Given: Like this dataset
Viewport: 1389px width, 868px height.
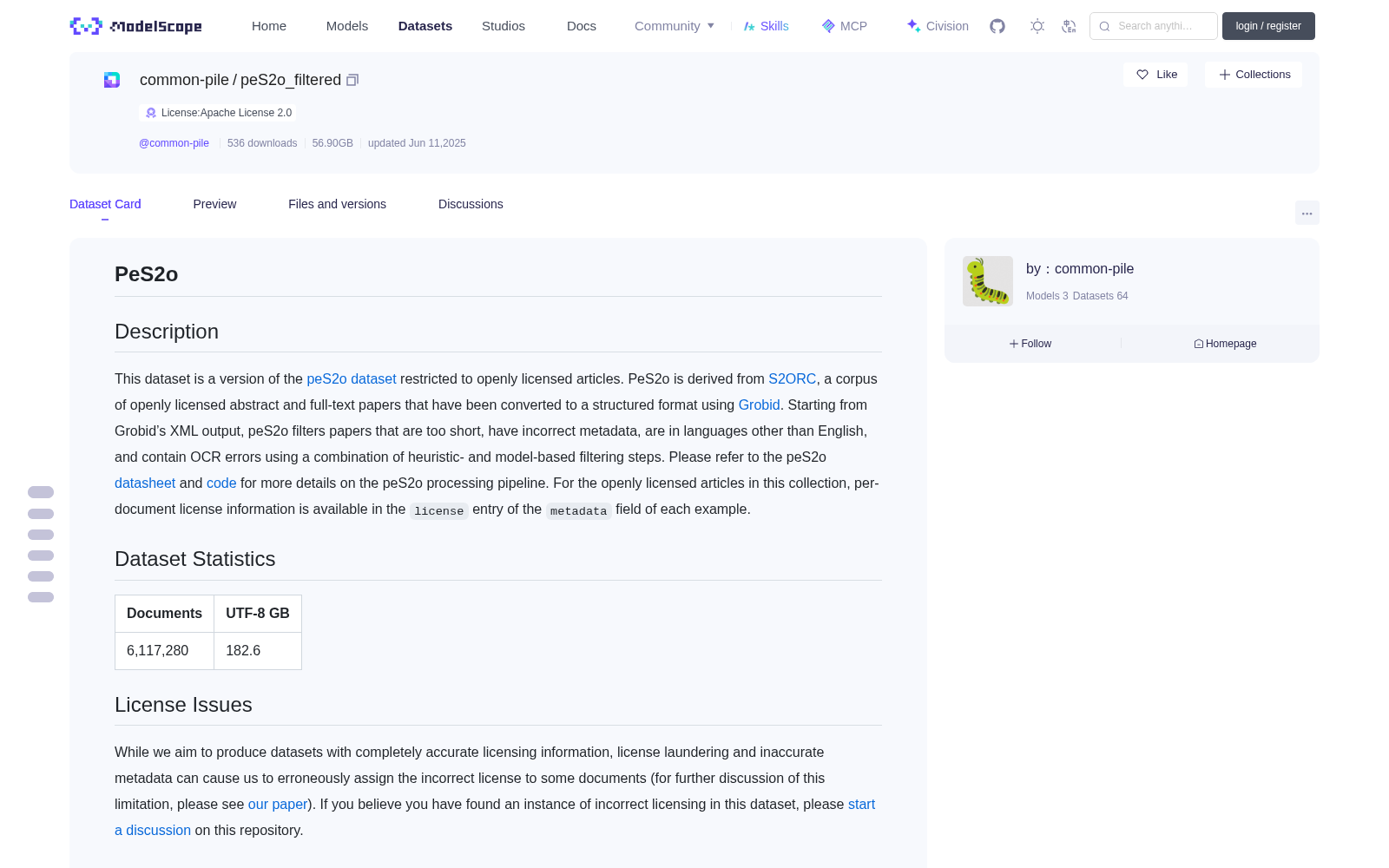Looking at the screenshot, I should pos(1155,75).
